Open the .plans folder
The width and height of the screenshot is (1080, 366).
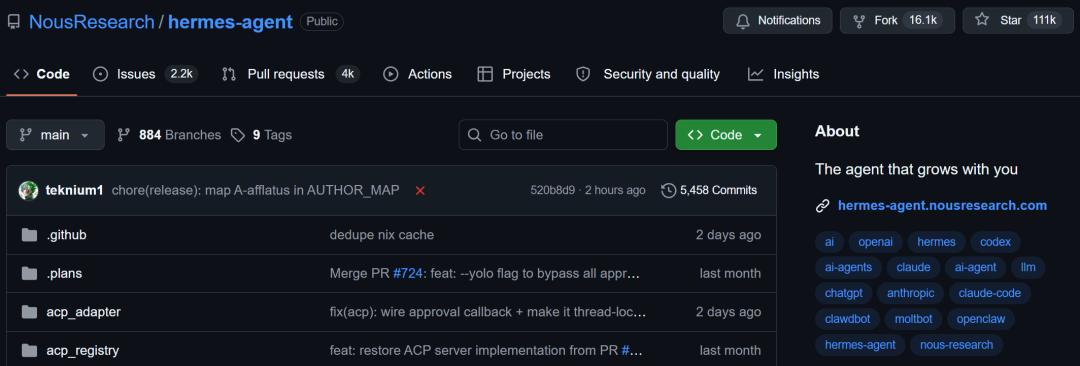[x=64, y=274]
